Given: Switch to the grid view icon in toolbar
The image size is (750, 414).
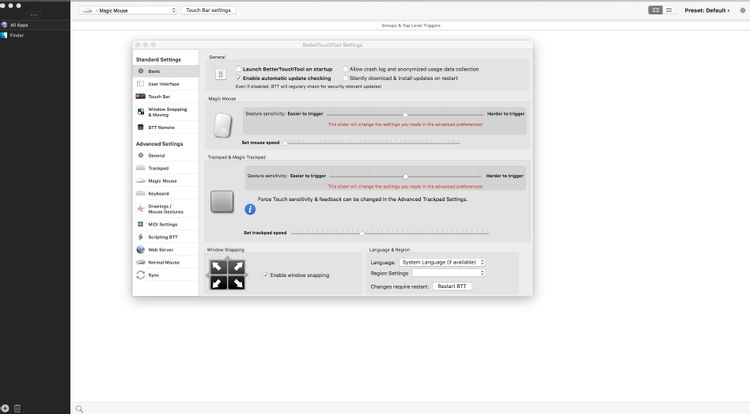Looking at the screenshot, I should click(655, 10).
